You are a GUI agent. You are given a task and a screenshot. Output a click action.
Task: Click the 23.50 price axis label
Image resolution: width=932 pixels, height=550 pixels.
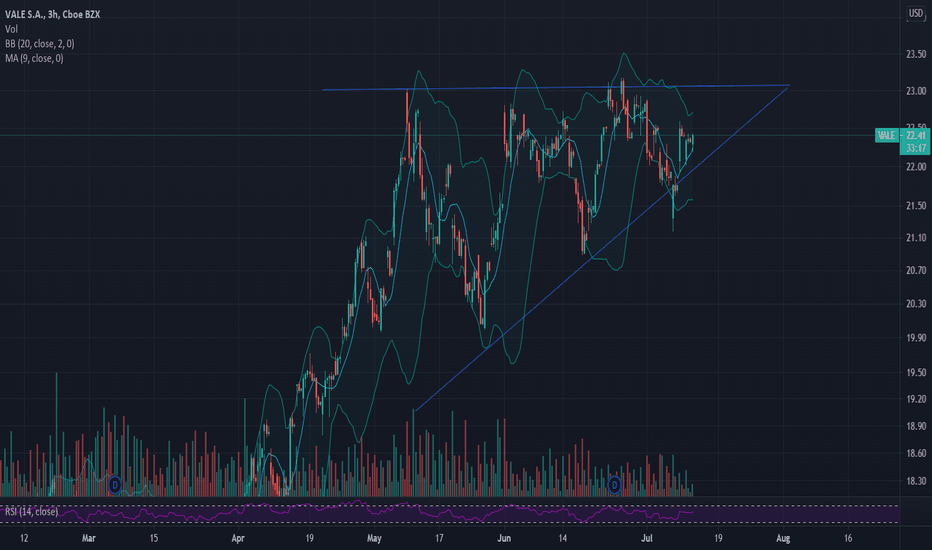[915, 54]
